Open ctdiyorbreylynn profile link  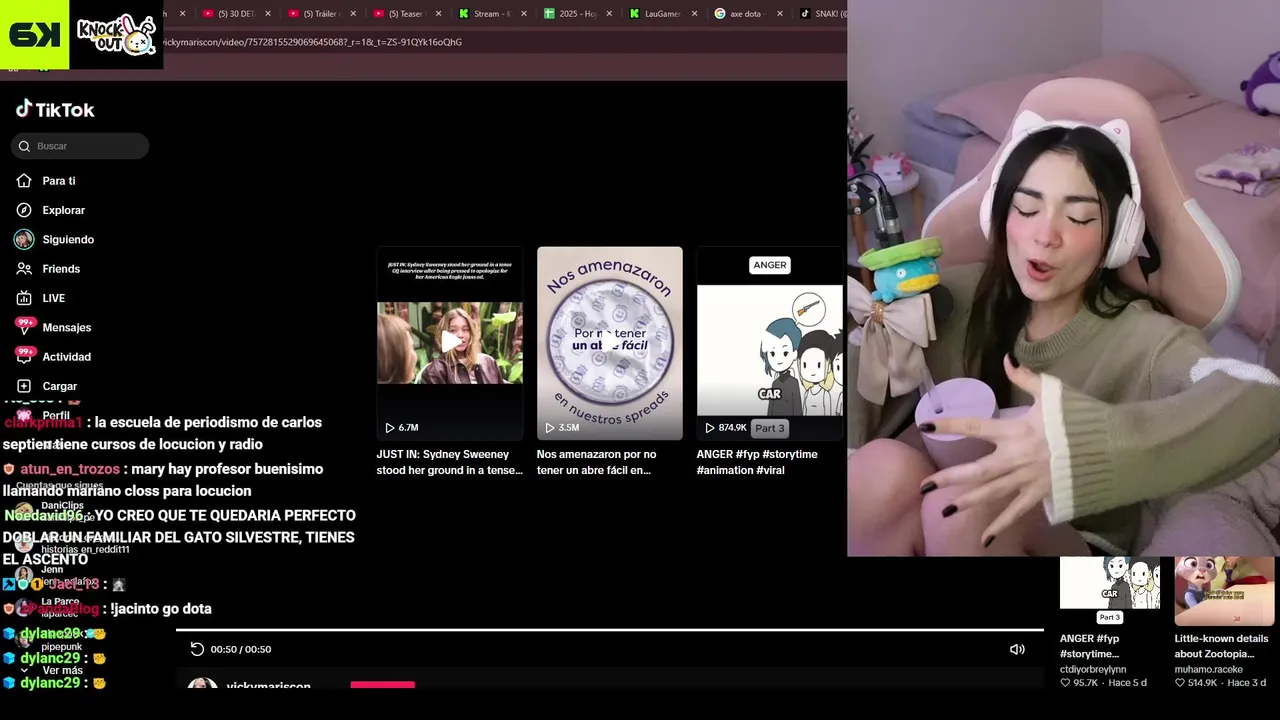pos(1093,669)
